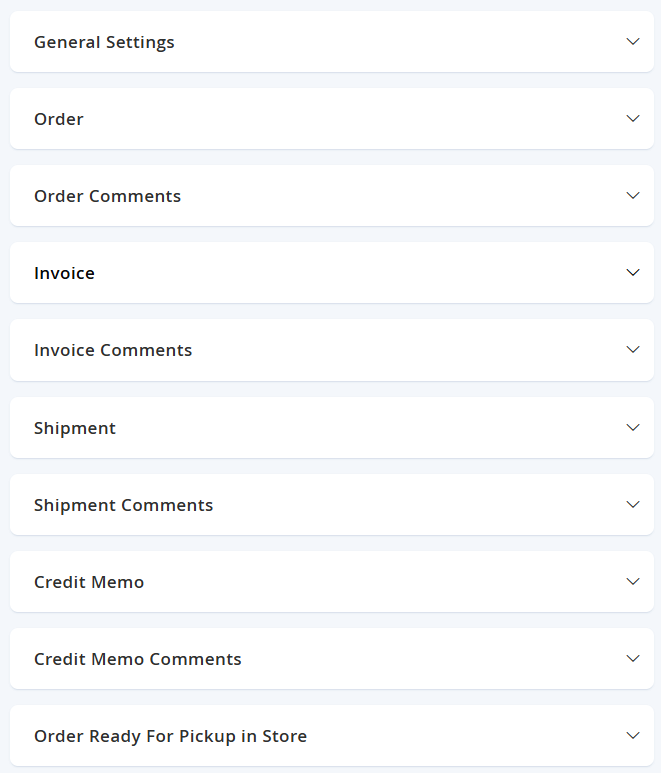
Task: Click the Order Comments heading text
Action: 107,196
